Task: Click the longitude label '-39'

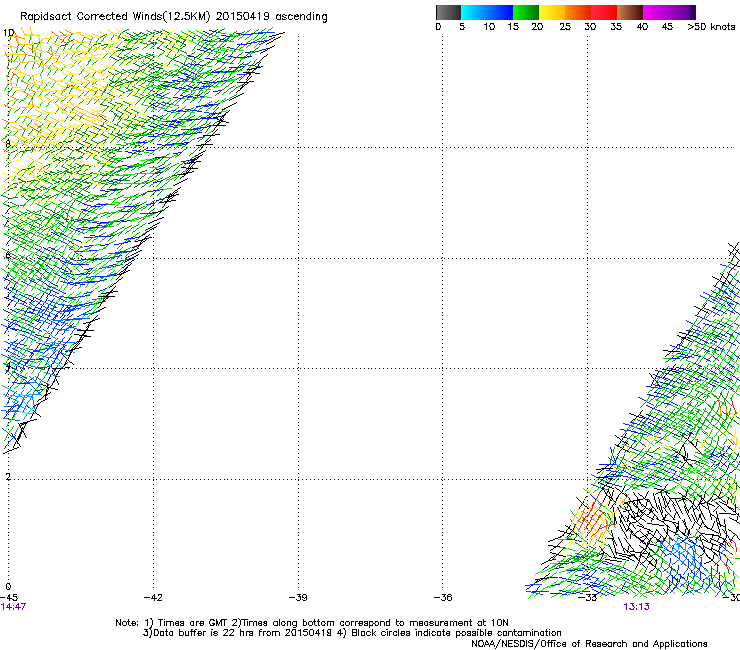Action: [298, 598]
